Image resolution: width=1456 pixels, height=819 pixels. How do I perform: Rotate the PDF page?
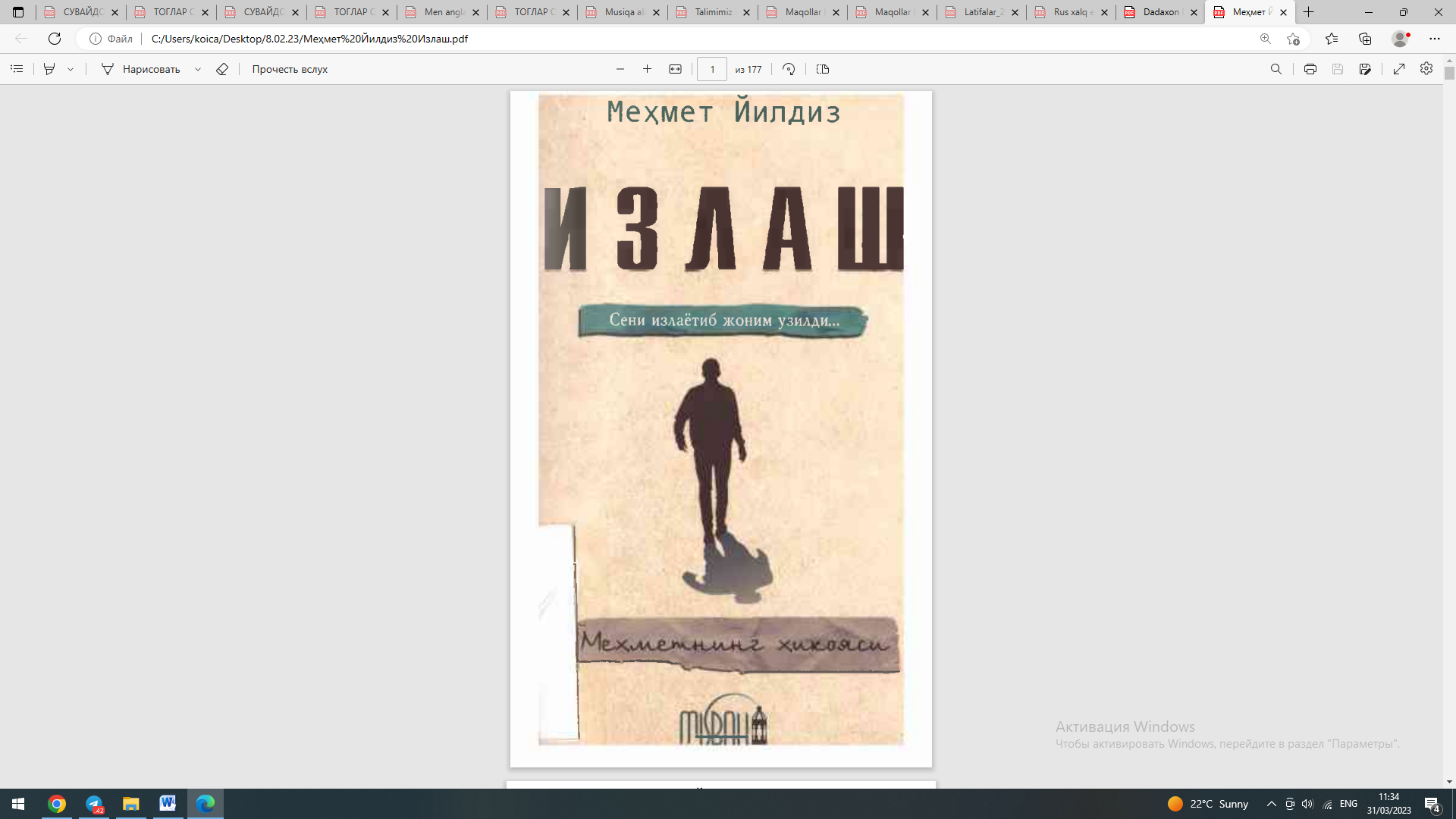point(789,69)
